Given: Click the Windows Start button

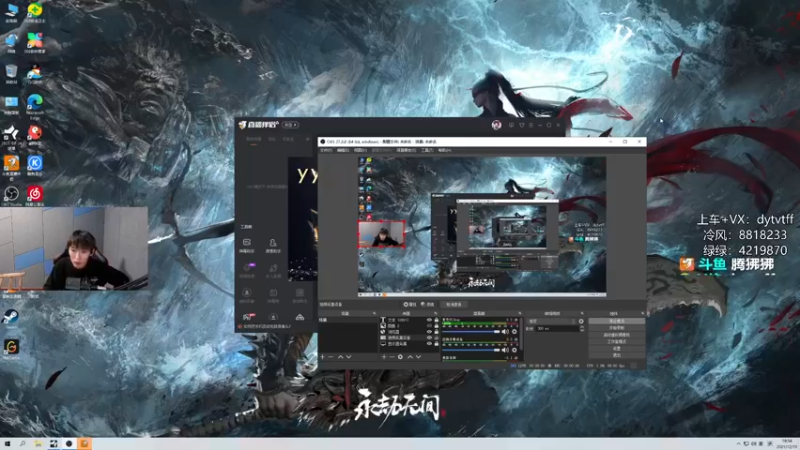Looking at the screenshot, I should pos(7,444).
